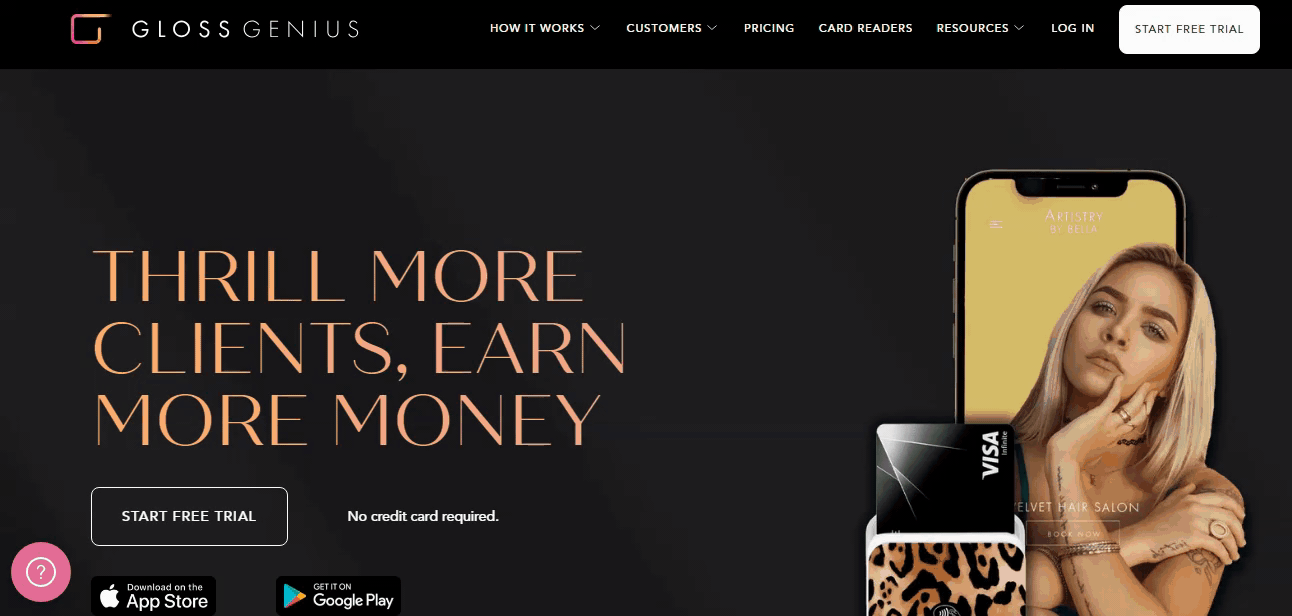Click the Google Play triangle icon
This screenshot has height=616, width=1292.
click(294, 597)
